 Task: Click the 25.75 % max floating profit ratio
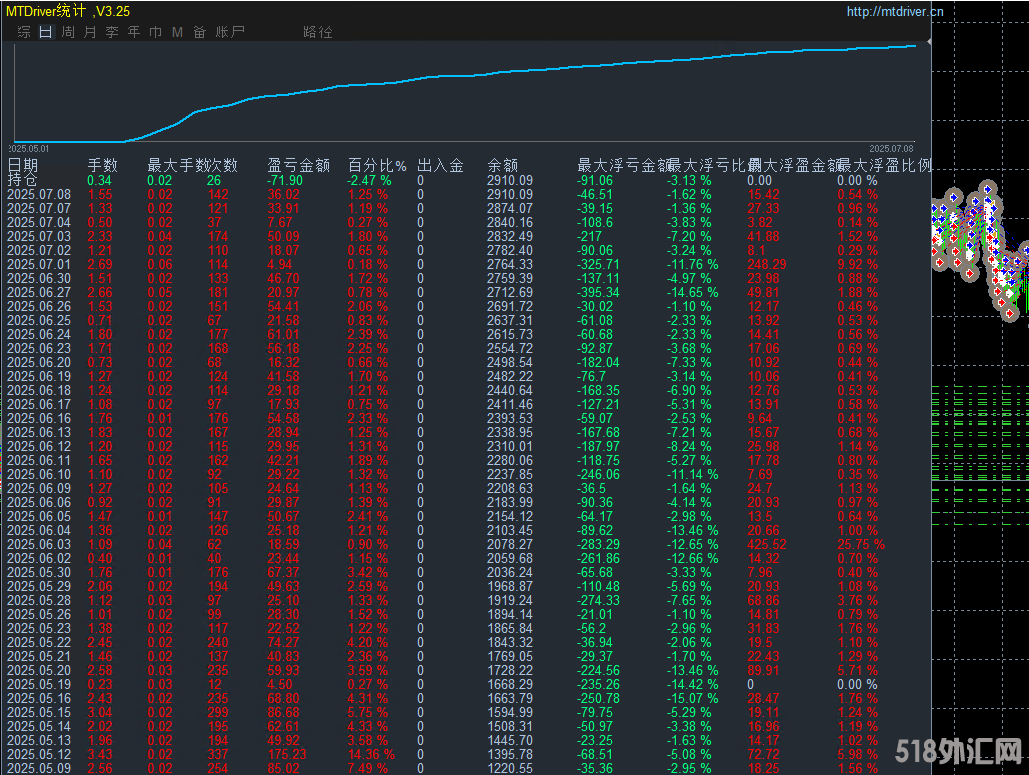(x=861, y=545)
